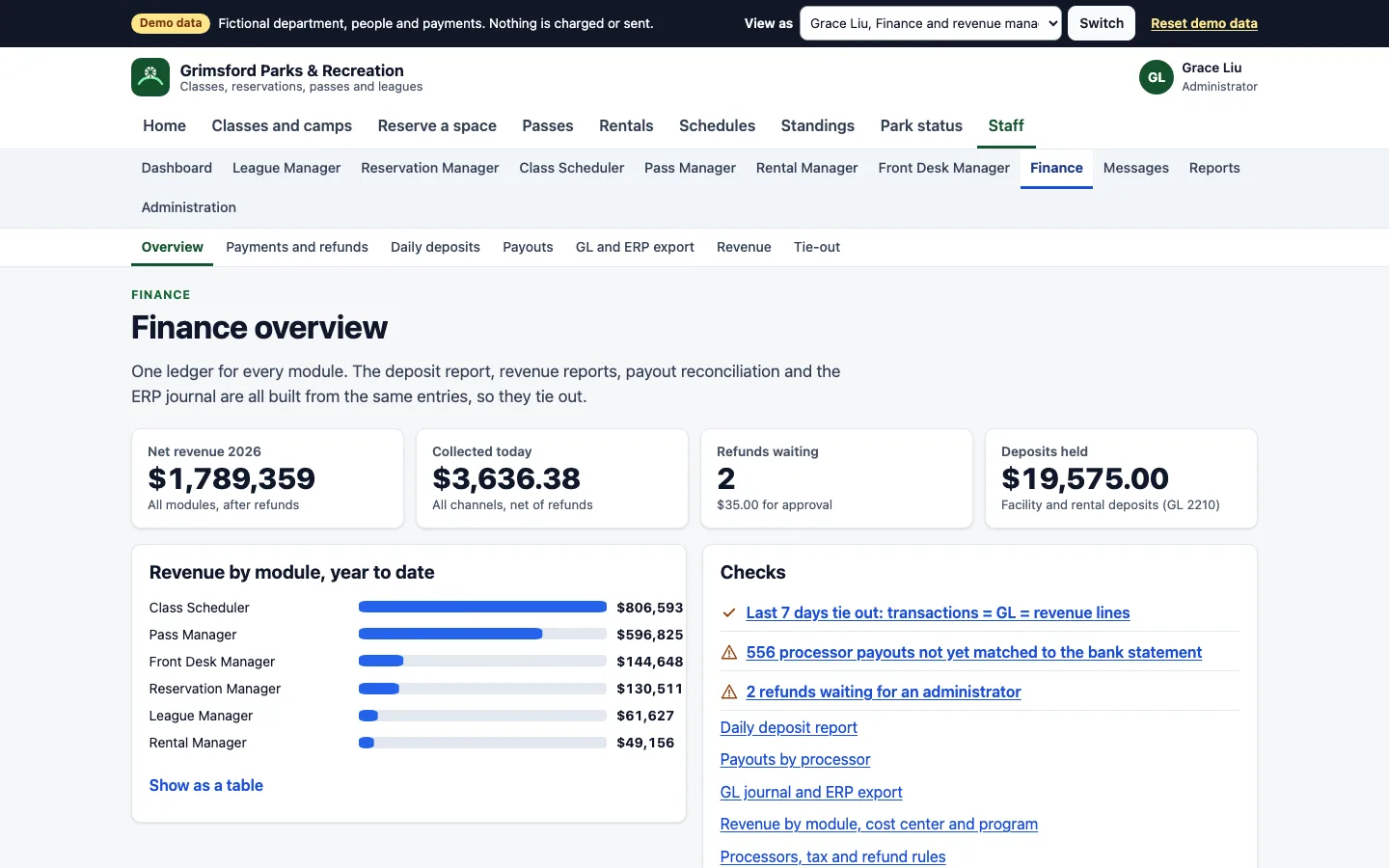Click the green checkmark icon beside tie out
This screenshot has width=1389, height=868.
729,613
